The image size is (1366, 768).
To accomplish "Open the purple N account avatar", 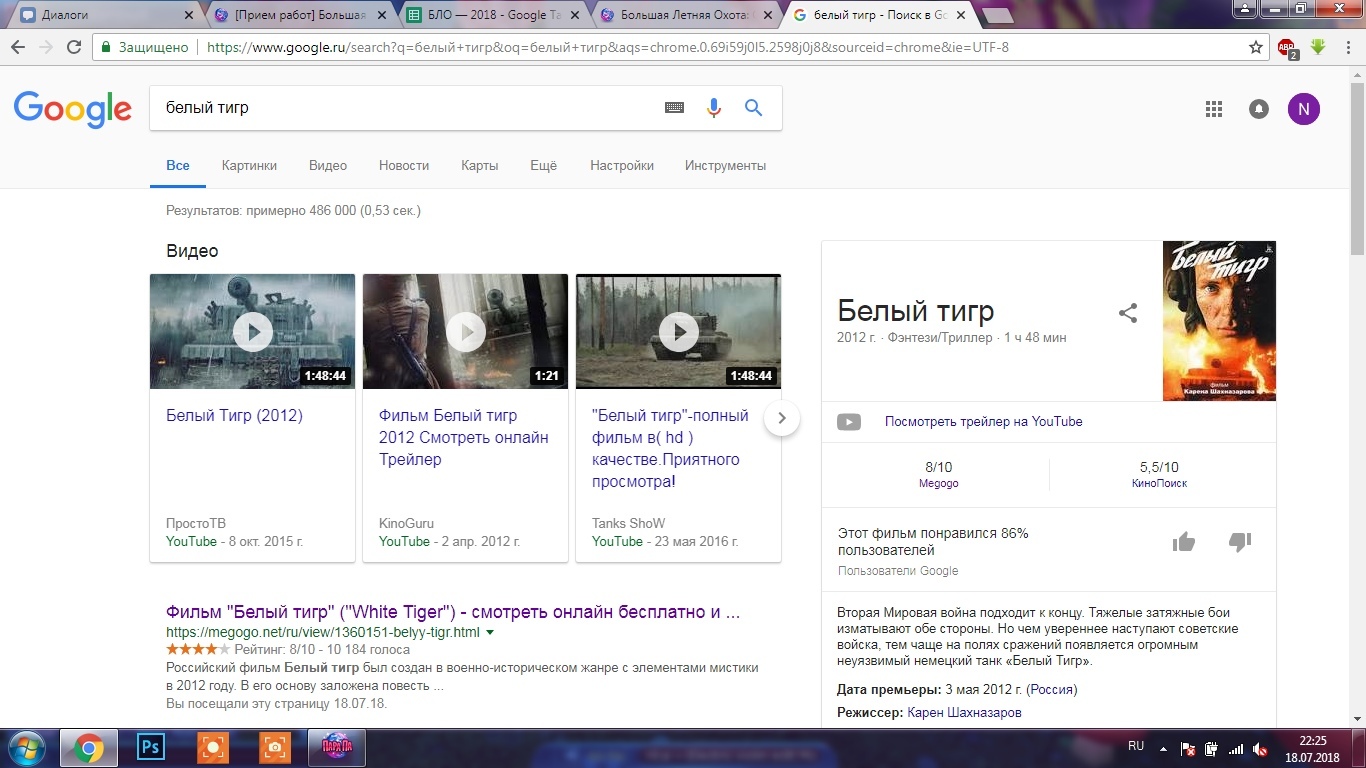I will [1304, 109].
